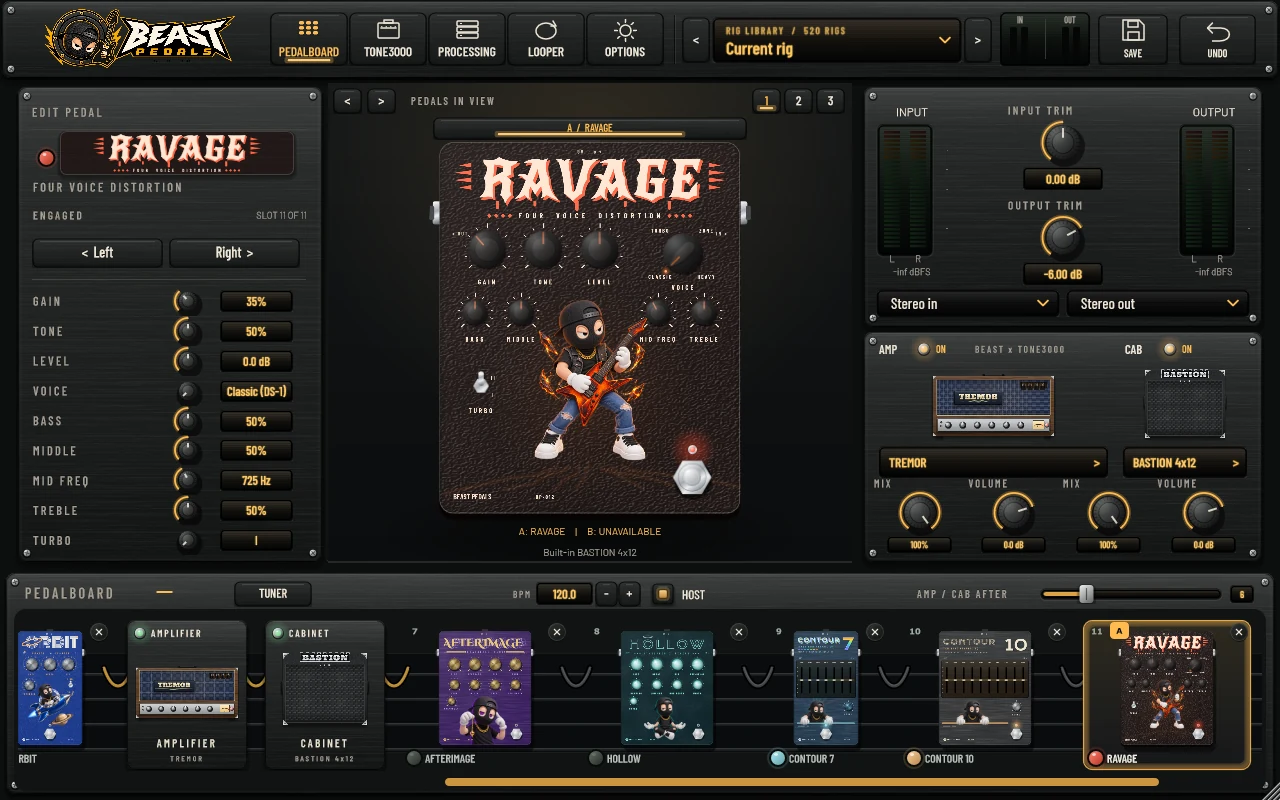Show next pedals in view
Screen dimensions: 1280x800
click(x=381, y=101)
